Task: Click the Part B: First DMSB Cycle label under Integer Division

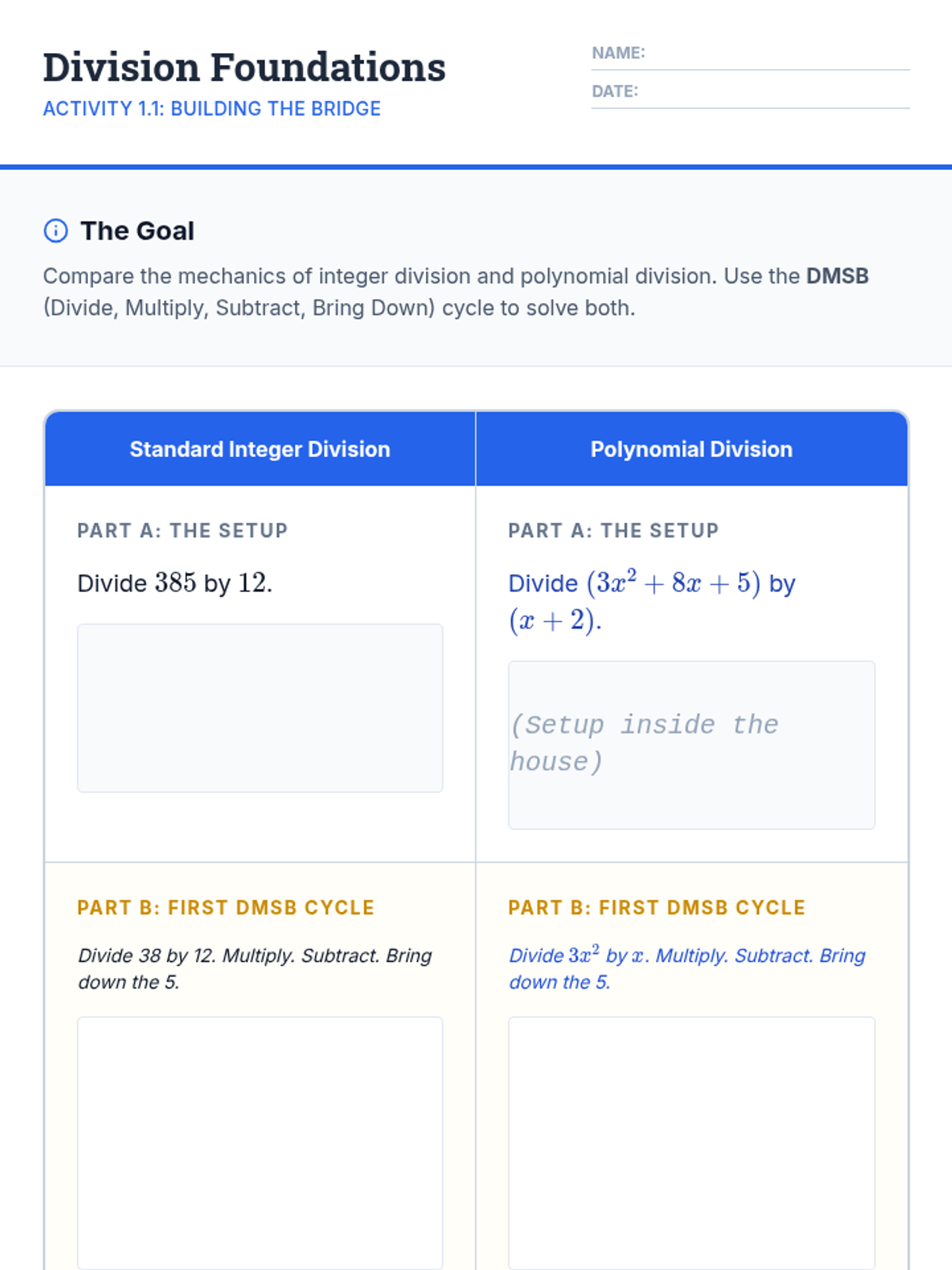Action: (x=225, y=907)
